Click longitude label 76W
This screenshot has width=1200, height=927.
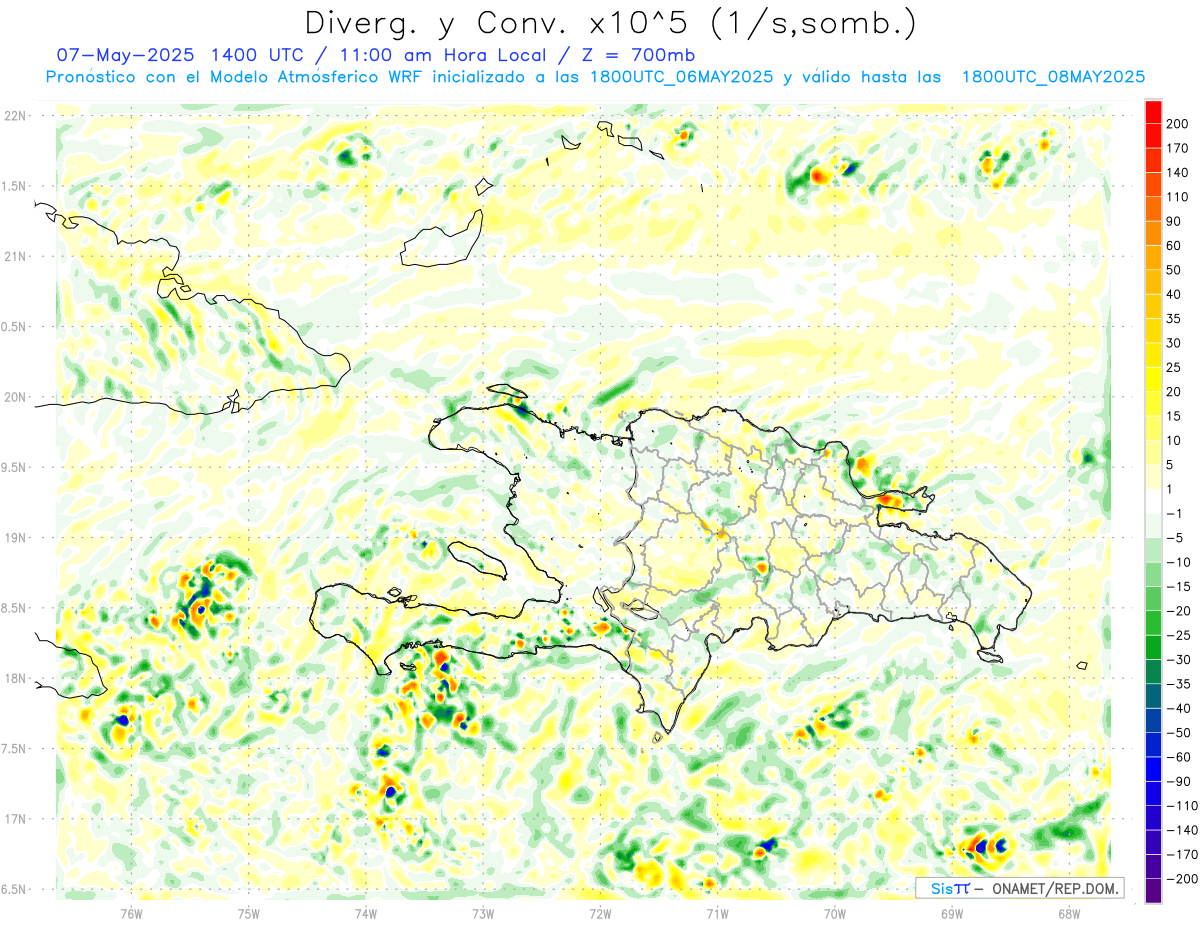pos(131,913)
